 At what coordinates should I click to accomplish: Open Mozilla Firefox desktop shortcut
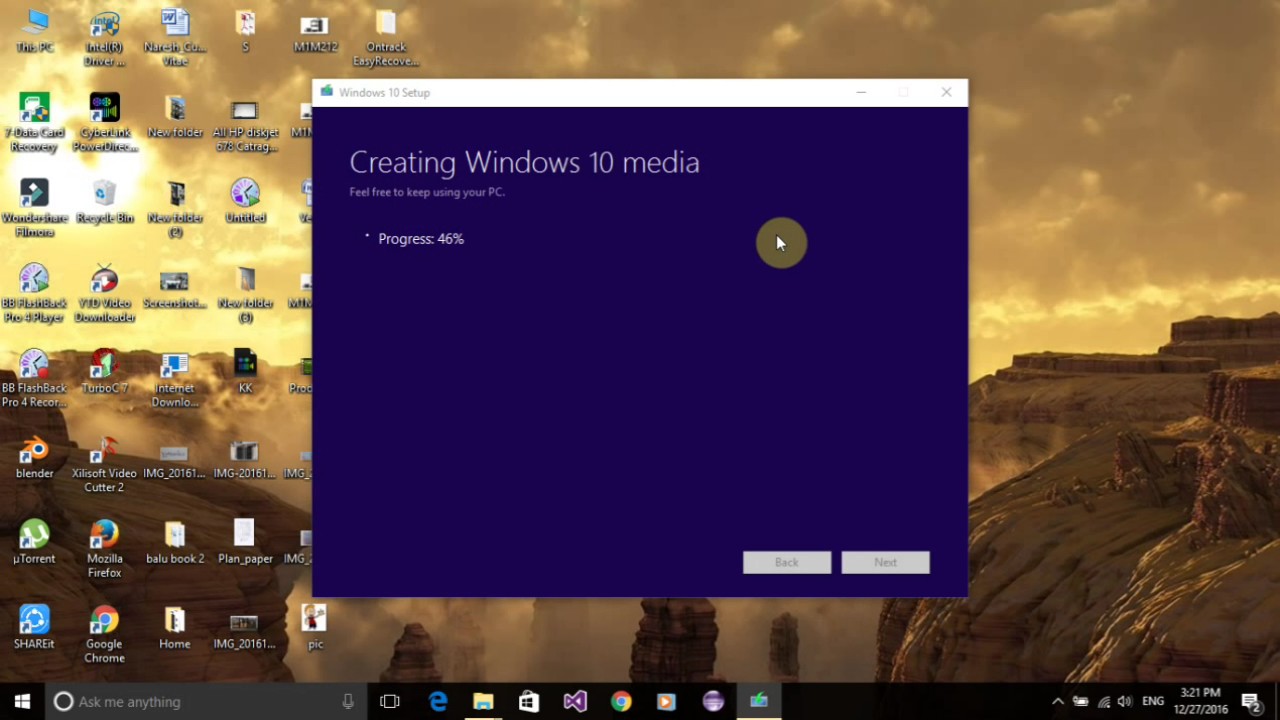(105, 548)
